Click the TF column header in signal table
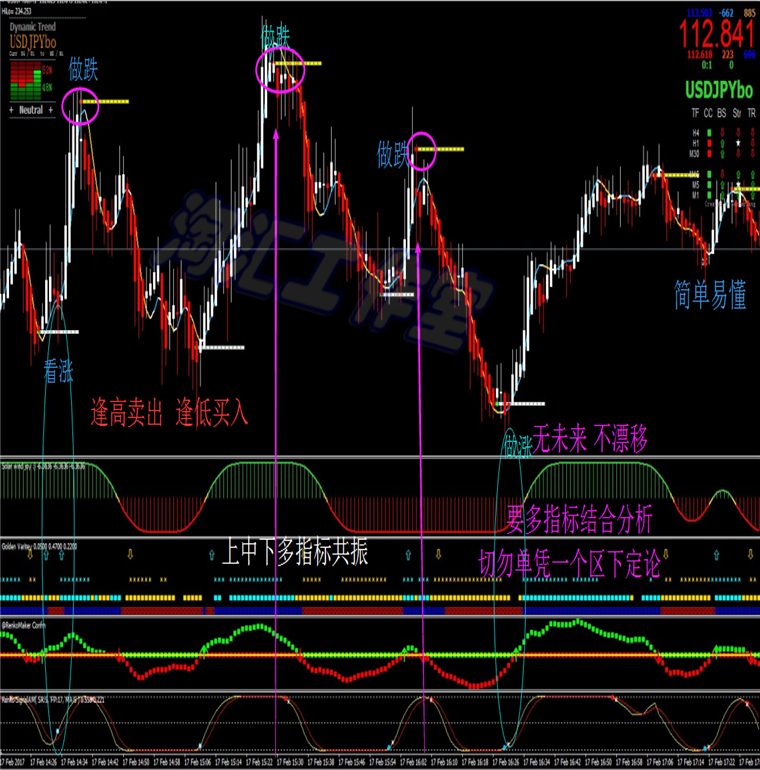760x770 pixels. pos(695,113)
